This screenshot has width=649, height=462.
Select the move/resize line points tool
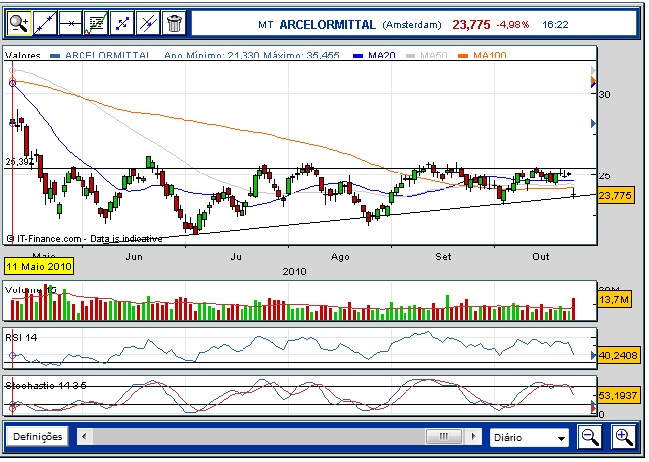point(122,23)
